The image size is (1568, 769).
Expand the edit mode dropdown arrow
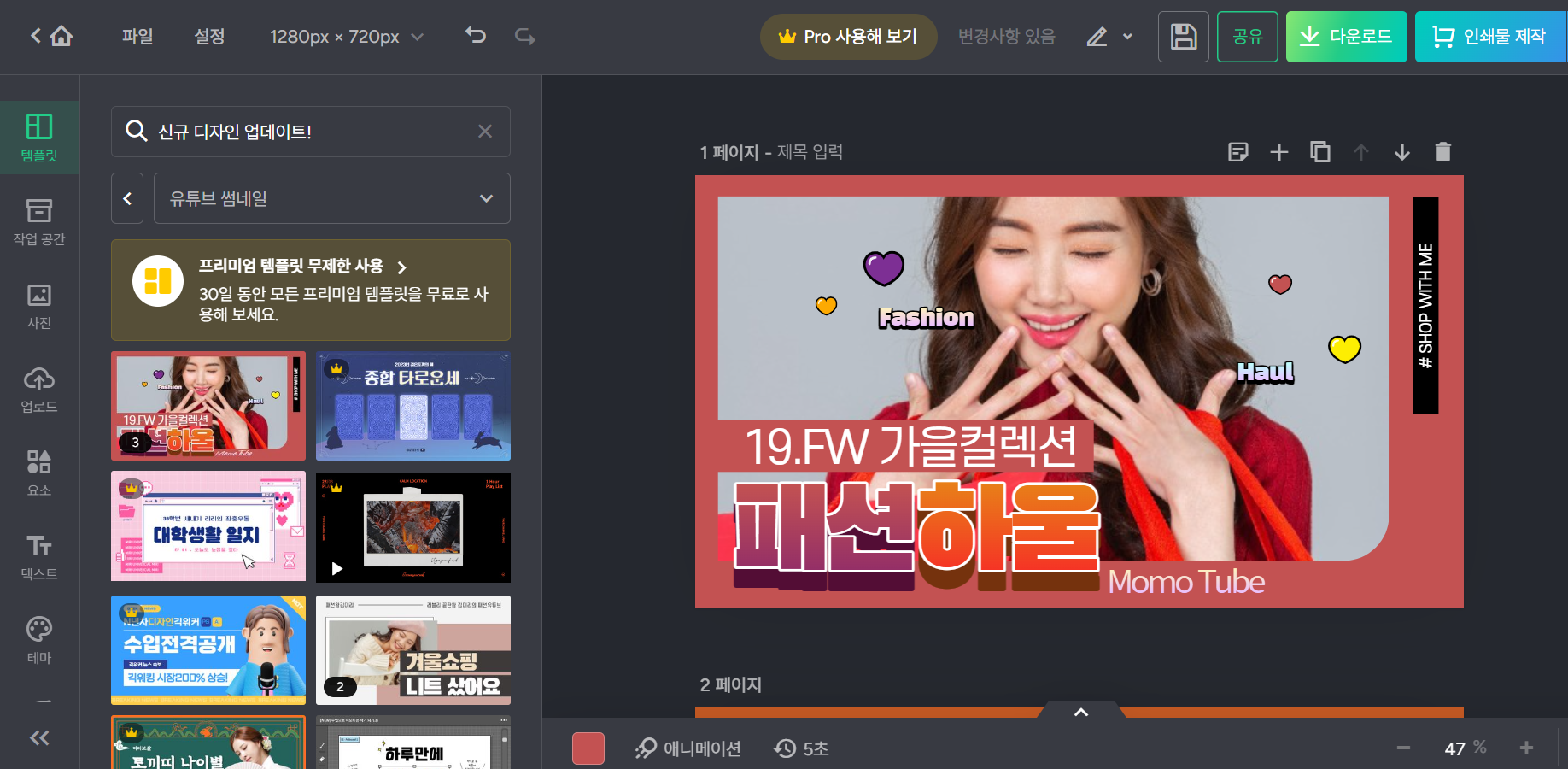click(1127, 37)
